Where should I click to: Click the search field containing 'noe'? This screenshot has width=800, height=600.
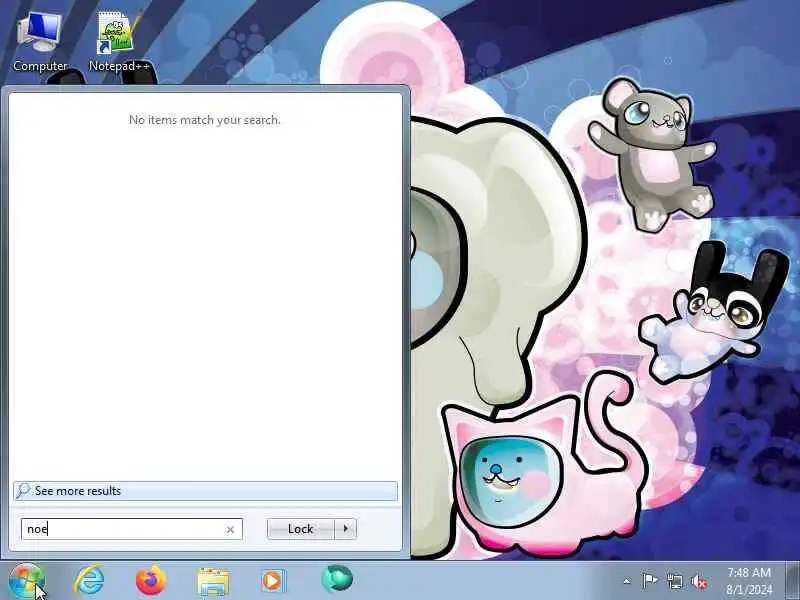pyautogui.click(x=132, y=529)
